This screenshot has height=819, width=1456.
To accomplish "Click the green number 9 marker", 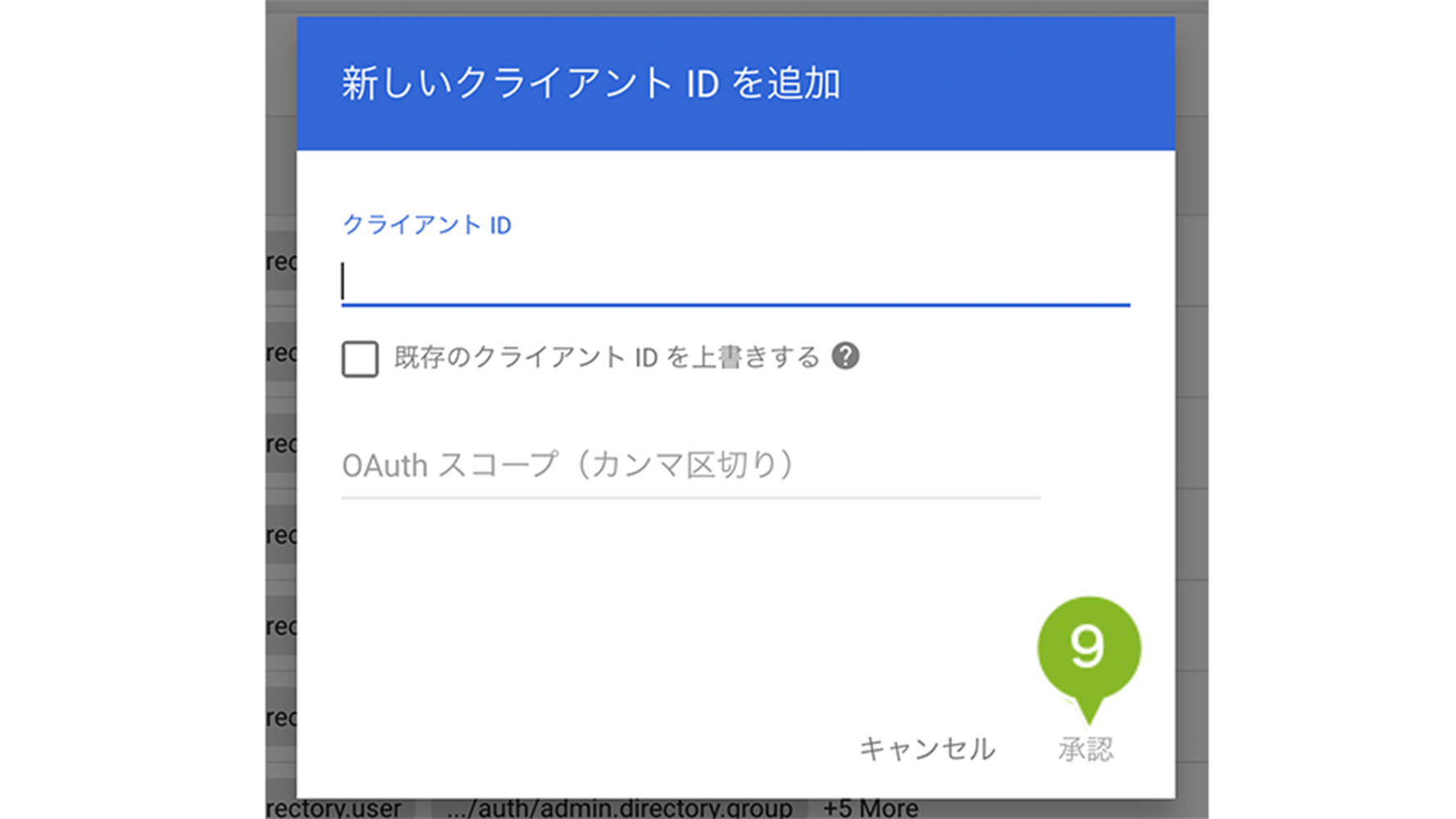I will pos(1088,647).
